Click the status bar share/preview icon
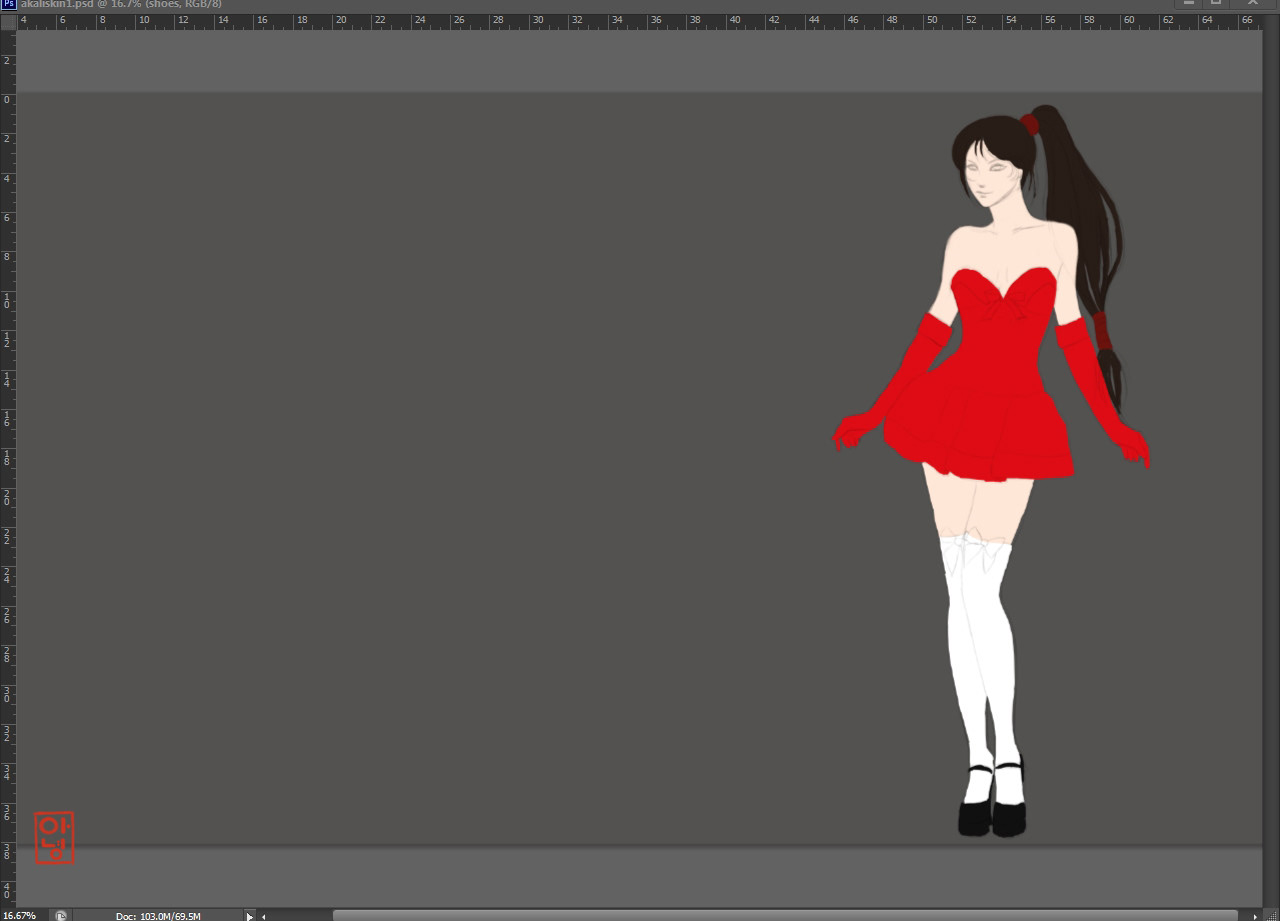This screenshot has height=921, width=1280. (61, 915)
